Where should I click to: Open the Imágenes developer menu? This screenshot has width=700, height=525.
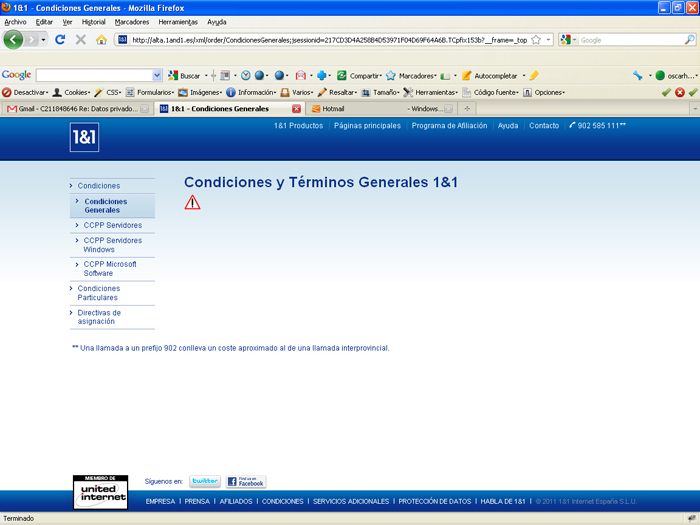200,92
